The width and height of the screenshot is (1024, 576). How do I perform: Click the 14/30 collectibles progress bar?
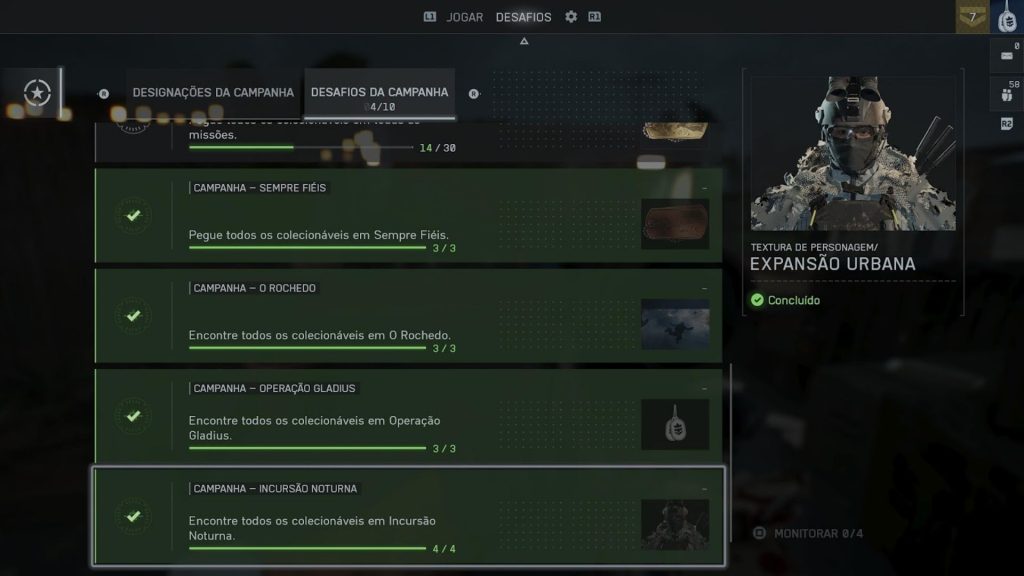point(301,148)
